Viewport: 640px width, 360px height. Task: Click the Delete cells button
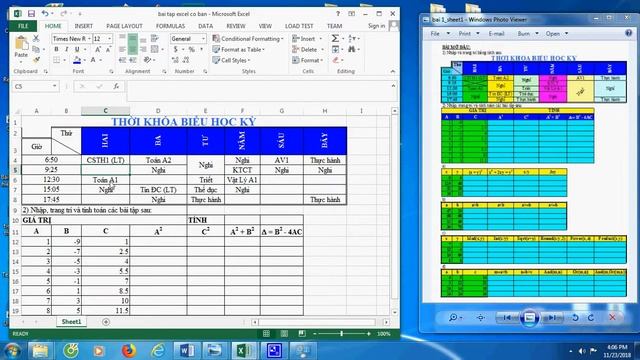click(308, 49)
